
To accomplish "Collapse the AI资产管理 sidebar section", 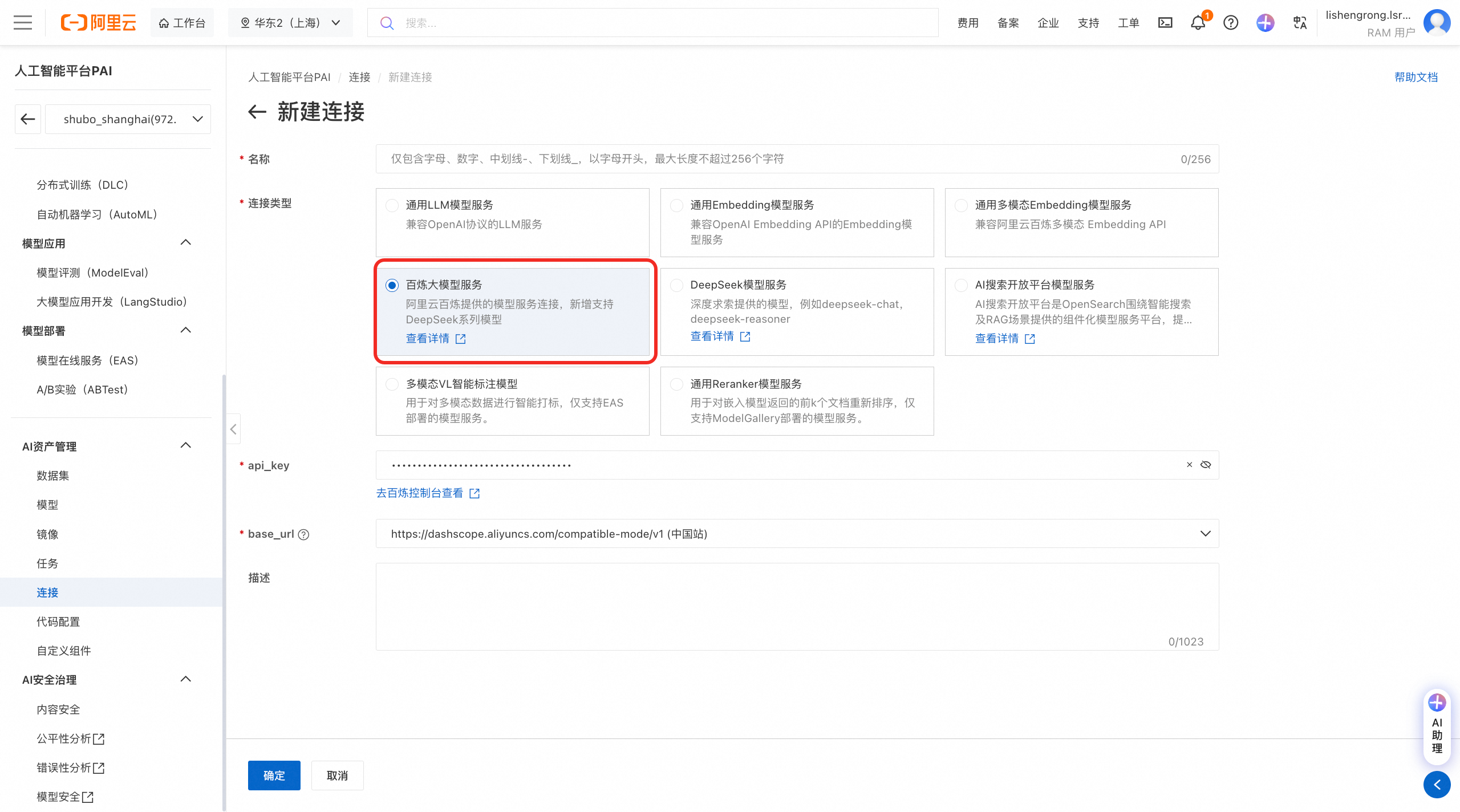I will [x=185, y=446].
